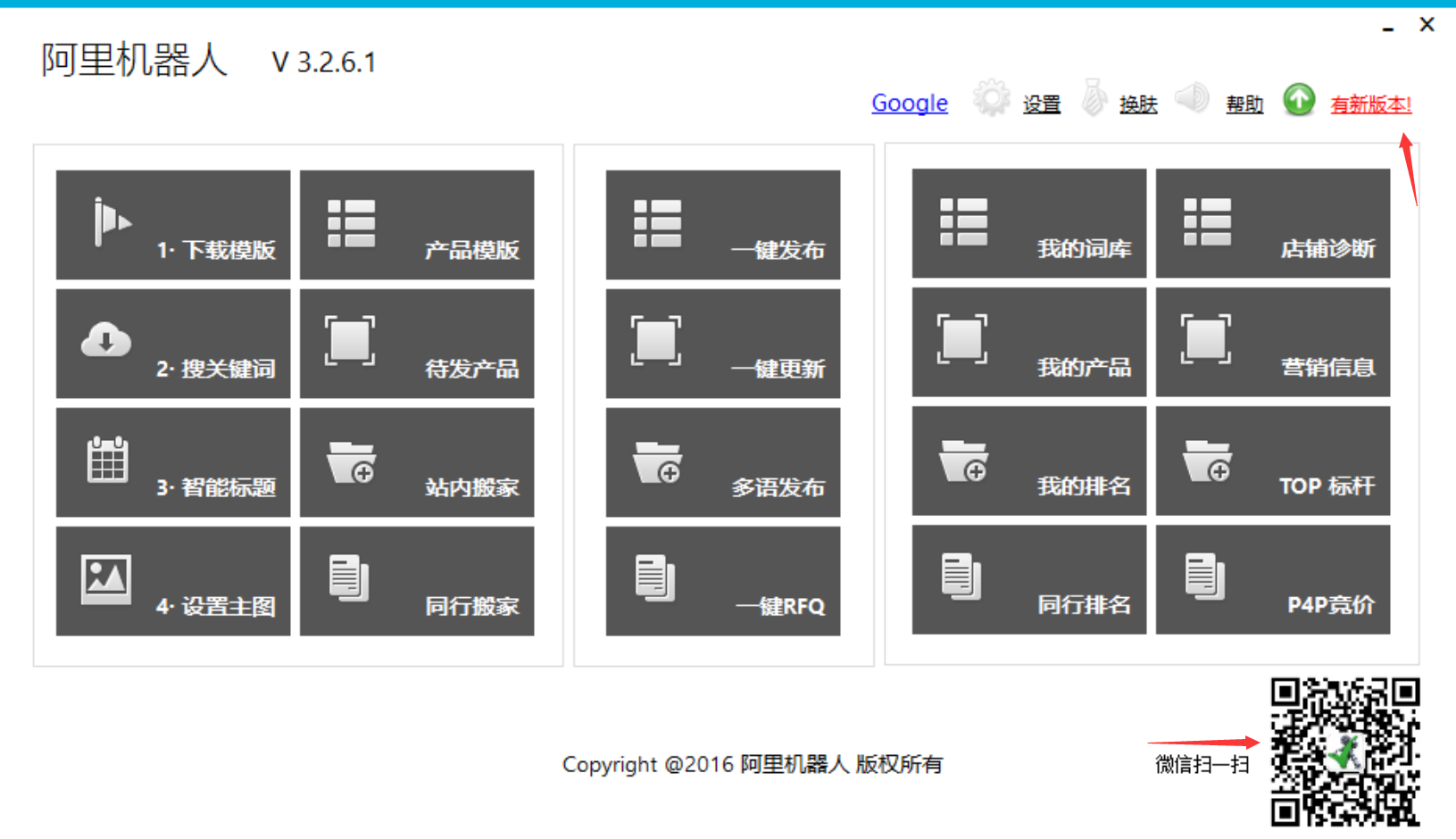Open 营销信息 tile
The width and height of the screenshot is (1456, 839).
tap(1273, 342)
